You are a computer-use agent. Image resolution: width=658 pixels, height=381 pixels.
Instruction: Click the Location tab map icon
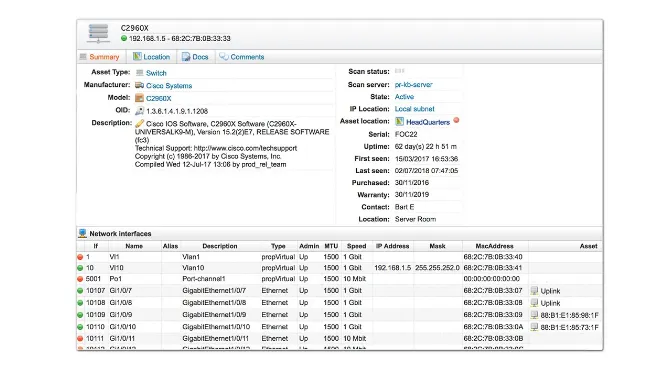tap(137, 56)
